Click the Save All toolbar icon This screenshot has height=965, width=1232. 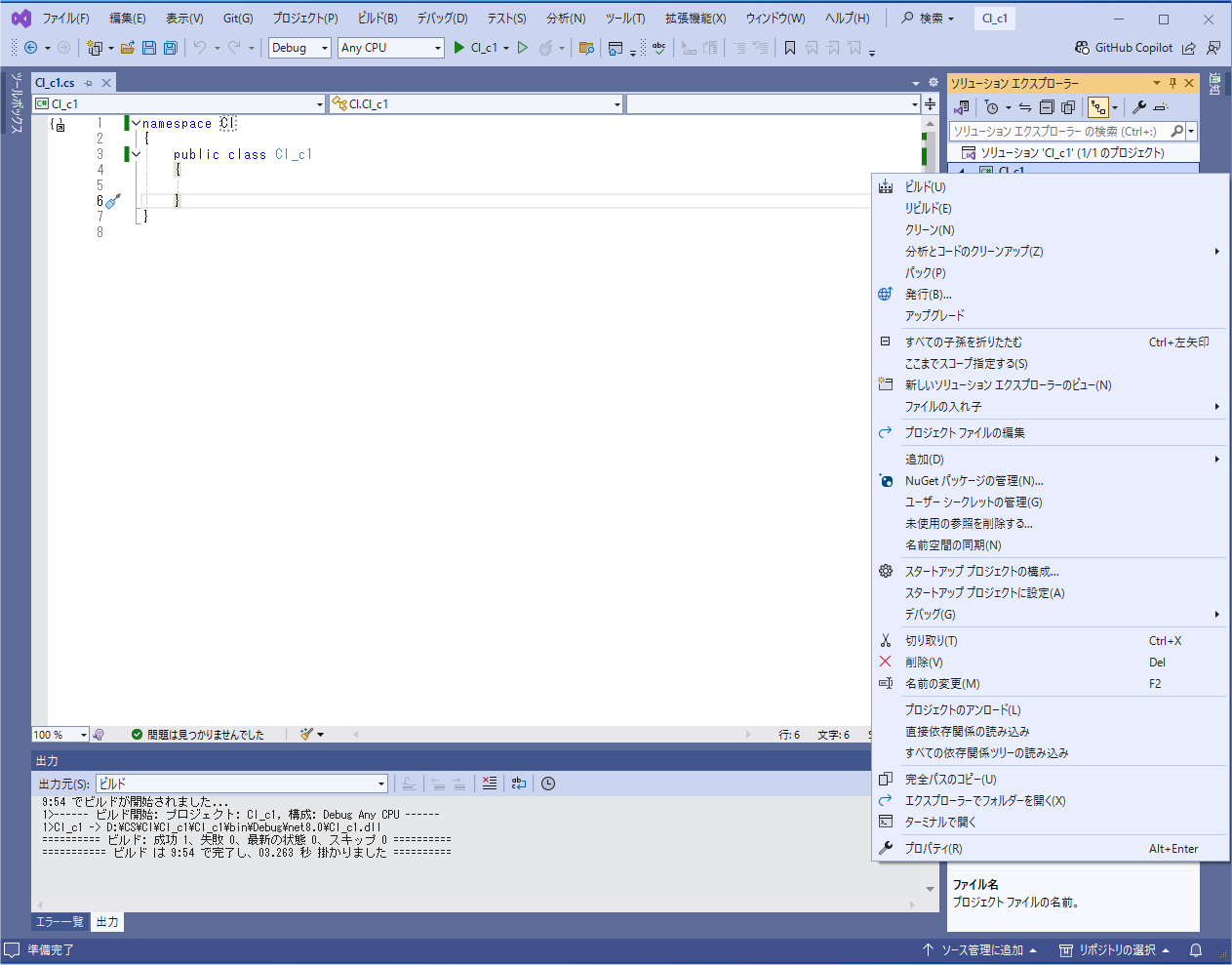(171, 48)
